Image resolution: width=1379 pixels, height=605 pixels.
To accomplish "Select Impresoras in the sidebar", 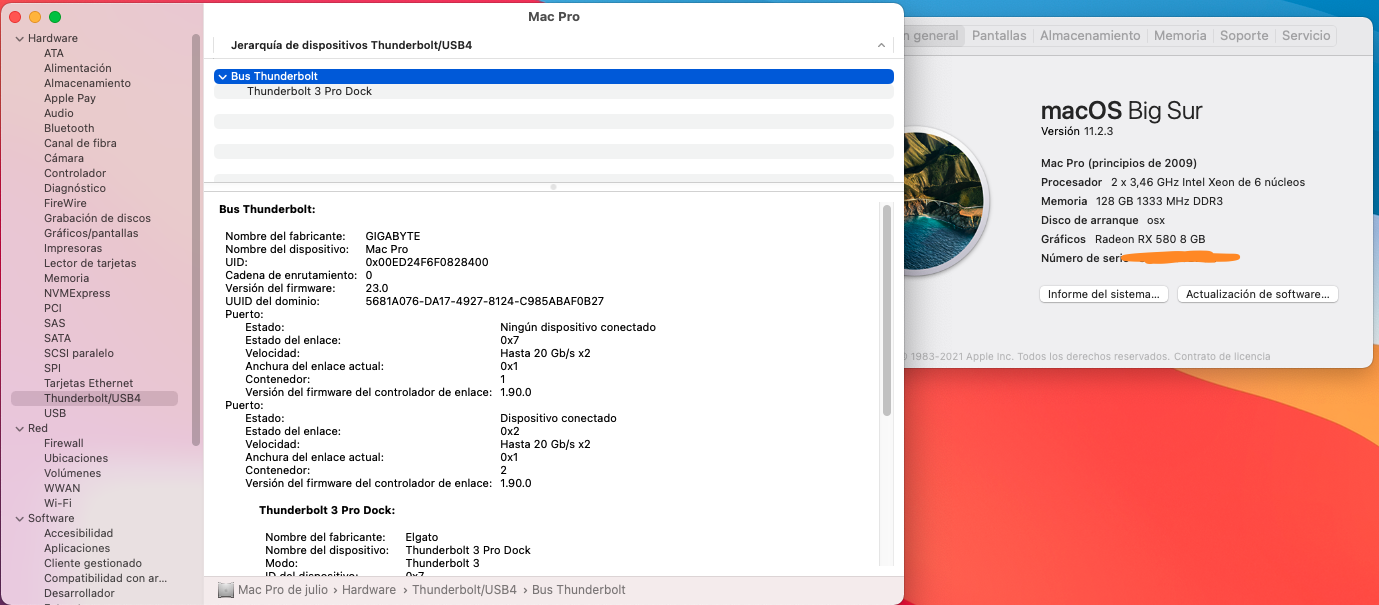I will [73, 248].
